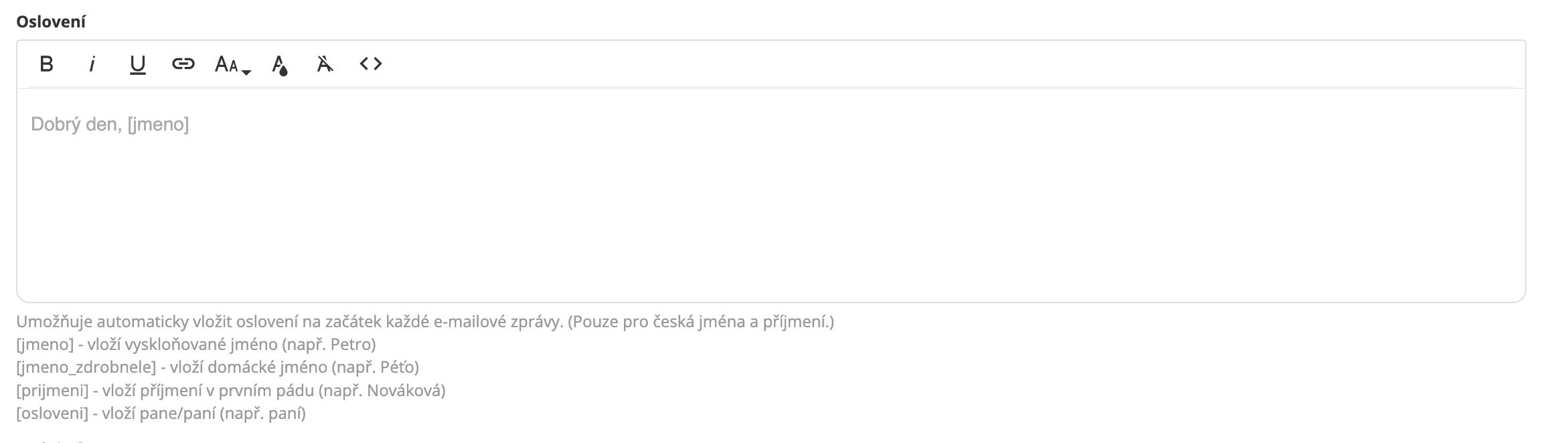This screenshot has width=1568, height=443.
Task: Click the "(např. paní)" example text
Action: 262,413
